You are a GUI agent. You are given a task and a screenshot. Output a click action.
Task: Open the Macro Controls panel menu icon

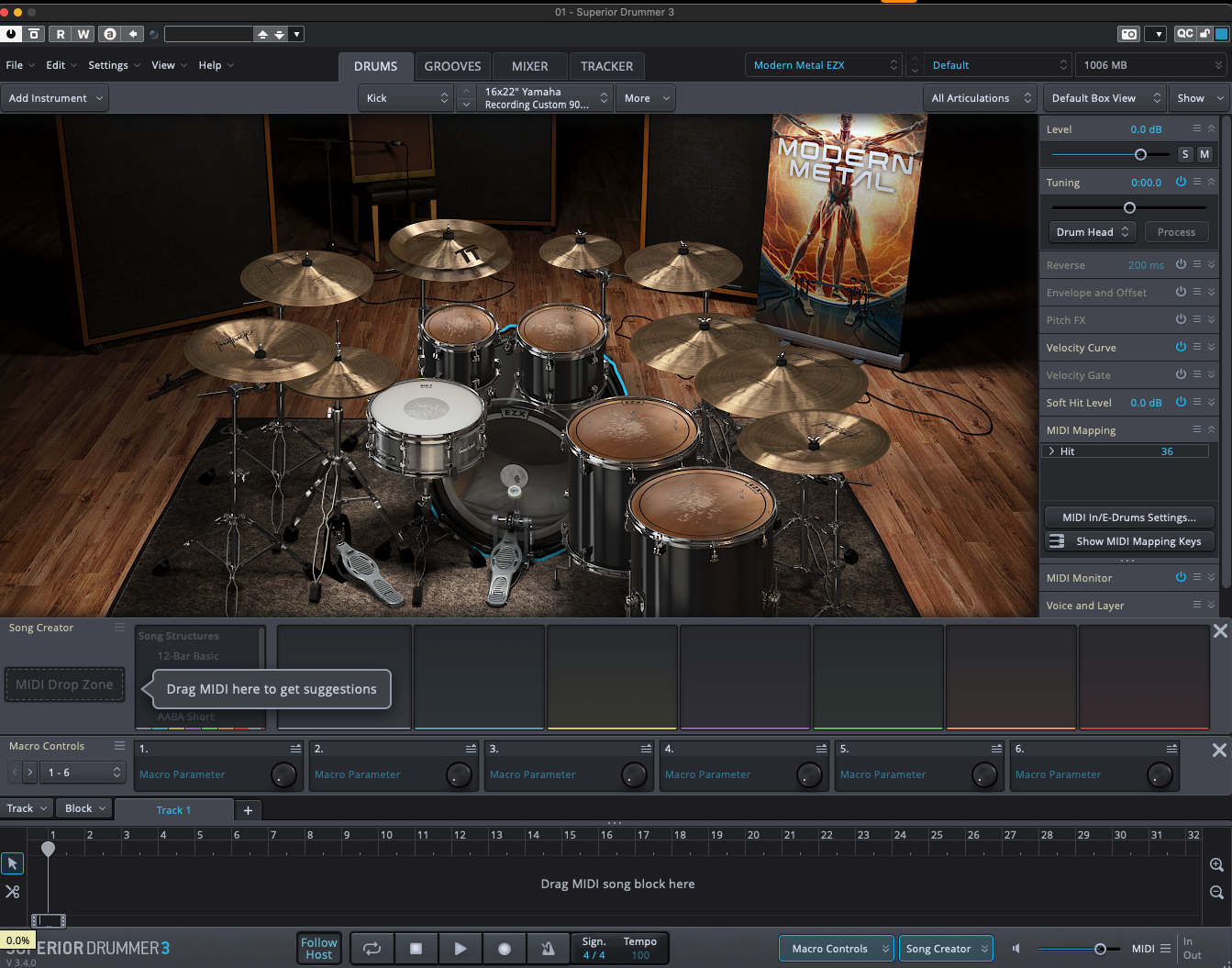coord(119,746)
